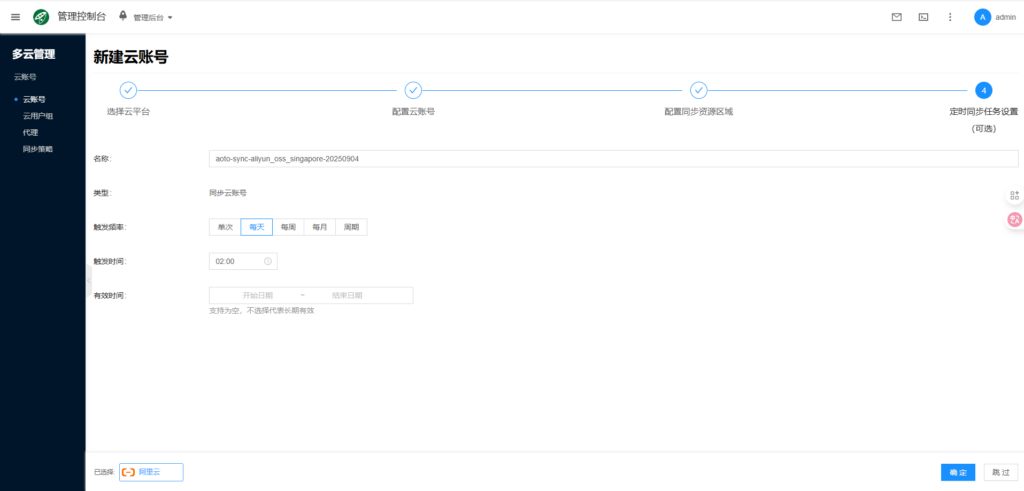Select 单次 trigger frequency
This screenshot has width=1024, height=491.
point(225,227)
